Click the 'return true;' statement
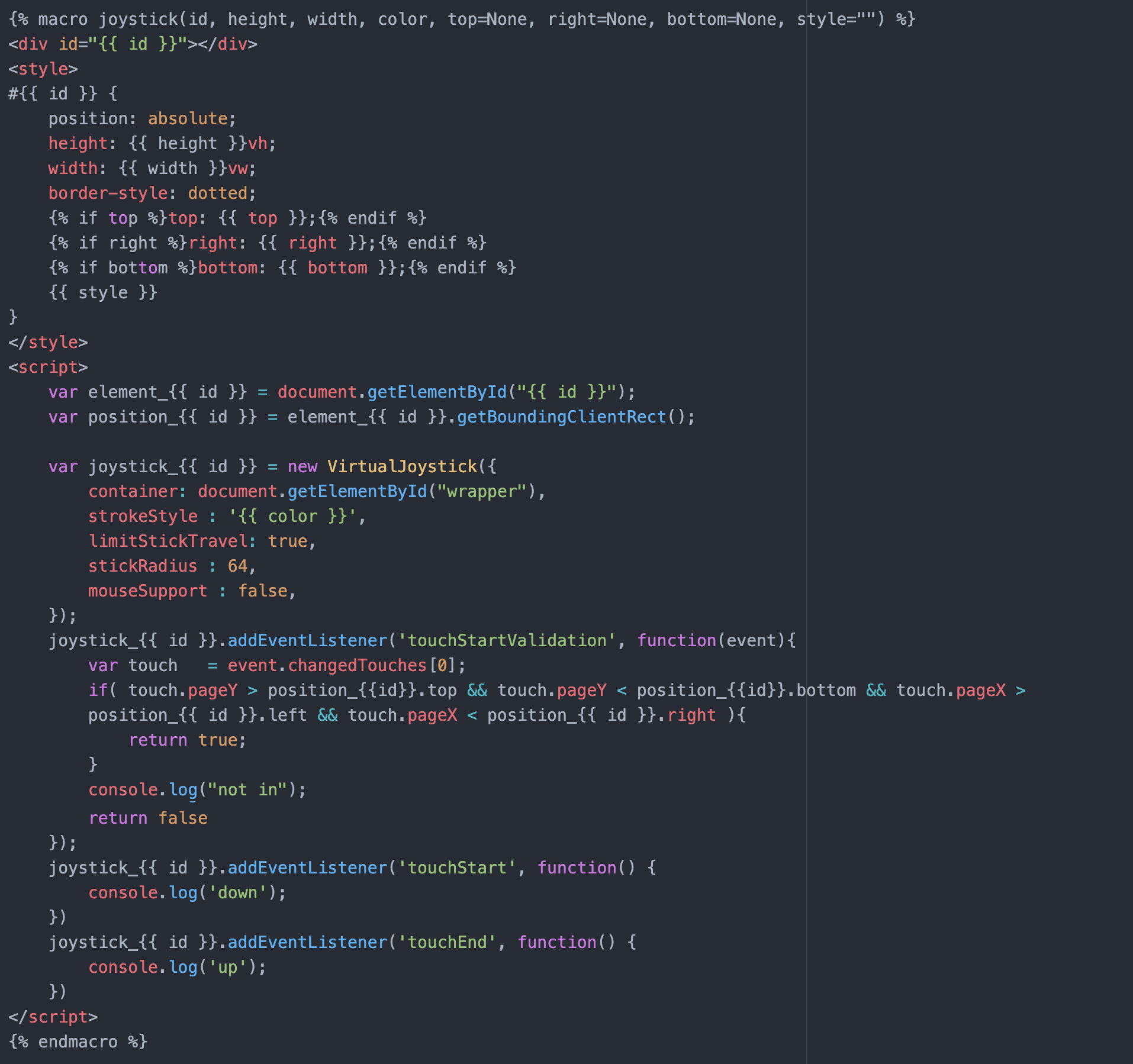The height and width of the screenshot is (1064, 1133). [x=187, y=740]
